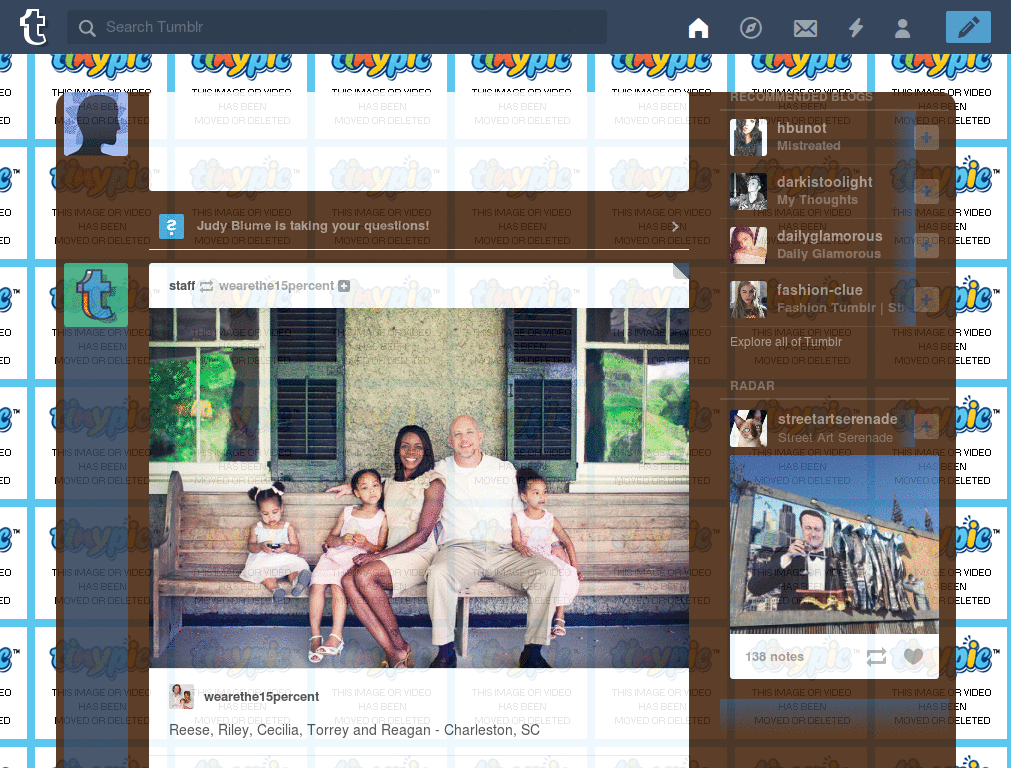Viewport: 1024px width, 768px height.
Task: Follow wearethe15percent with the plus icon
Action: [x=344, y=286]
